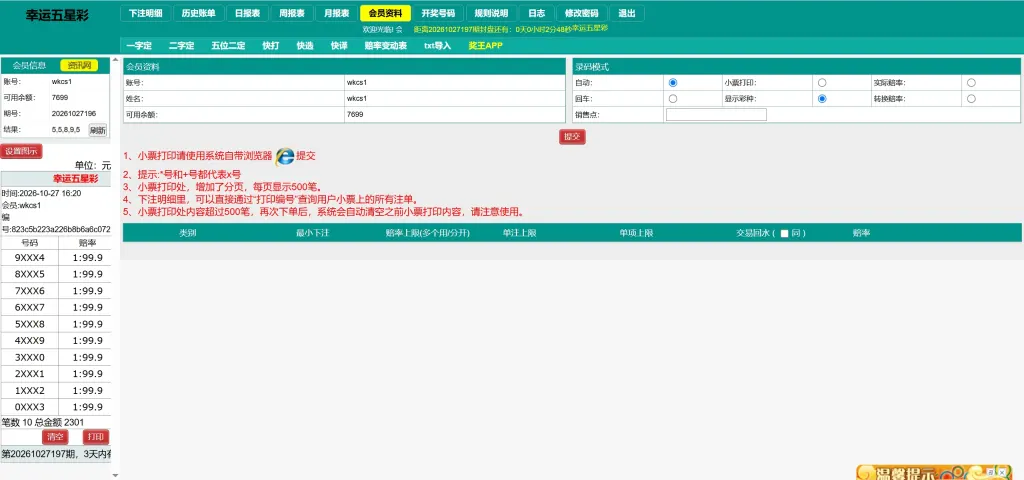Open 规则说明 rules tab
The image size is (1024, 480).
(x=491, y=13)
